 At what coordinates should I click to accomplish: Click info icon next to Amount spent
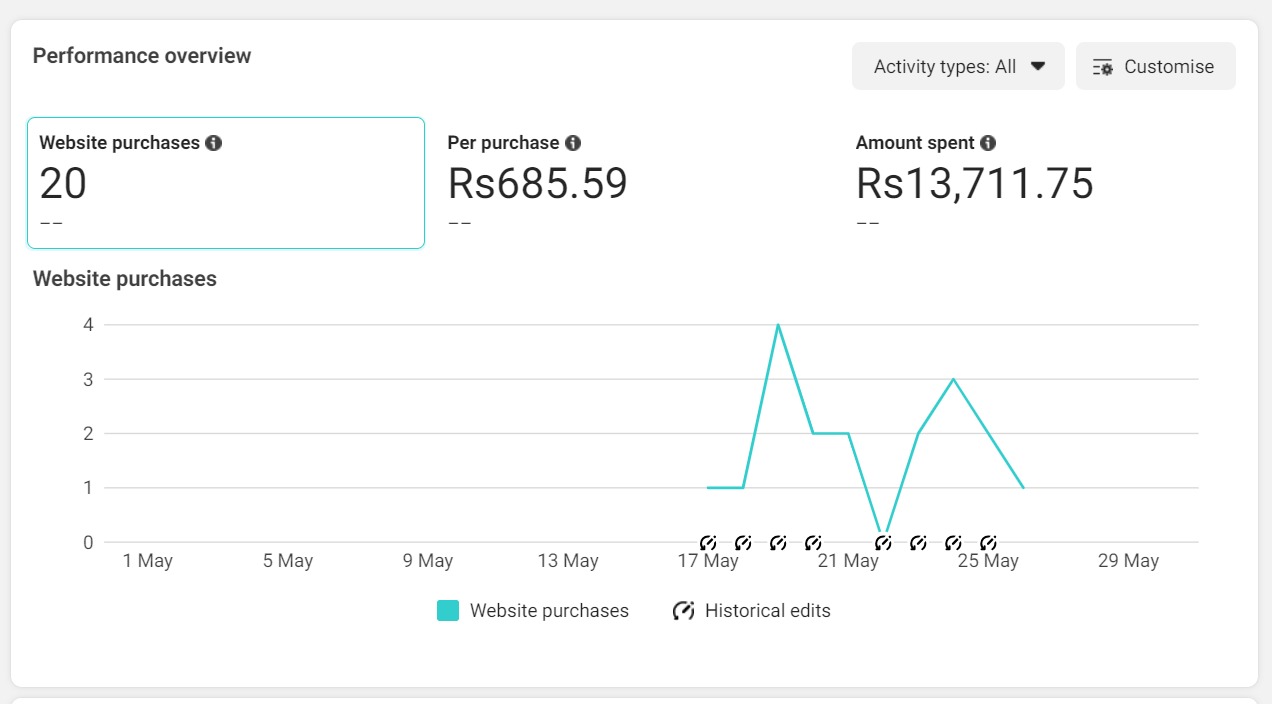pyautogui.click(x=988, y=143)
